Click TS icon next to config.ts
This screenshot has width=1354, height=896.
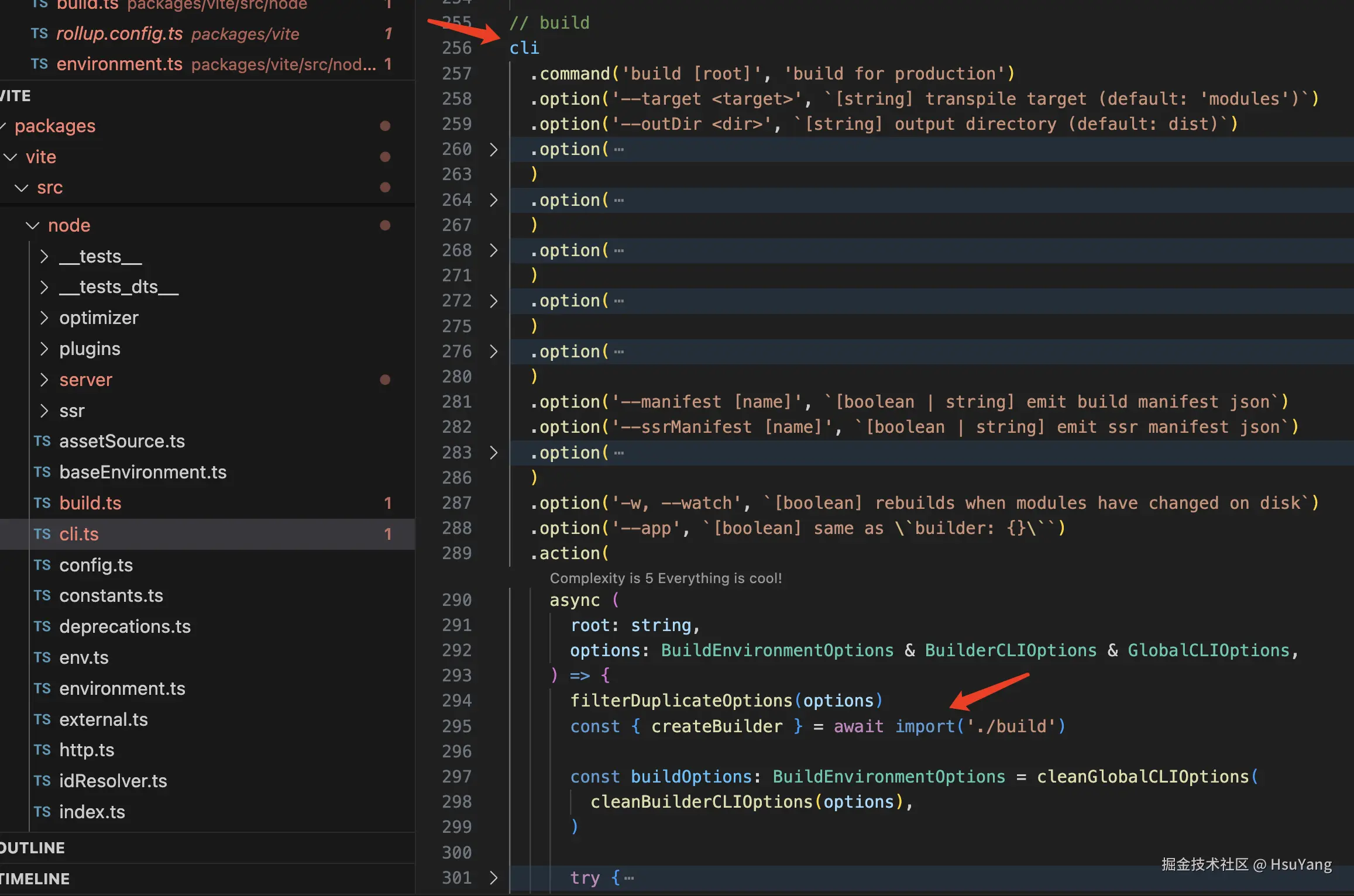coord(42,565)
